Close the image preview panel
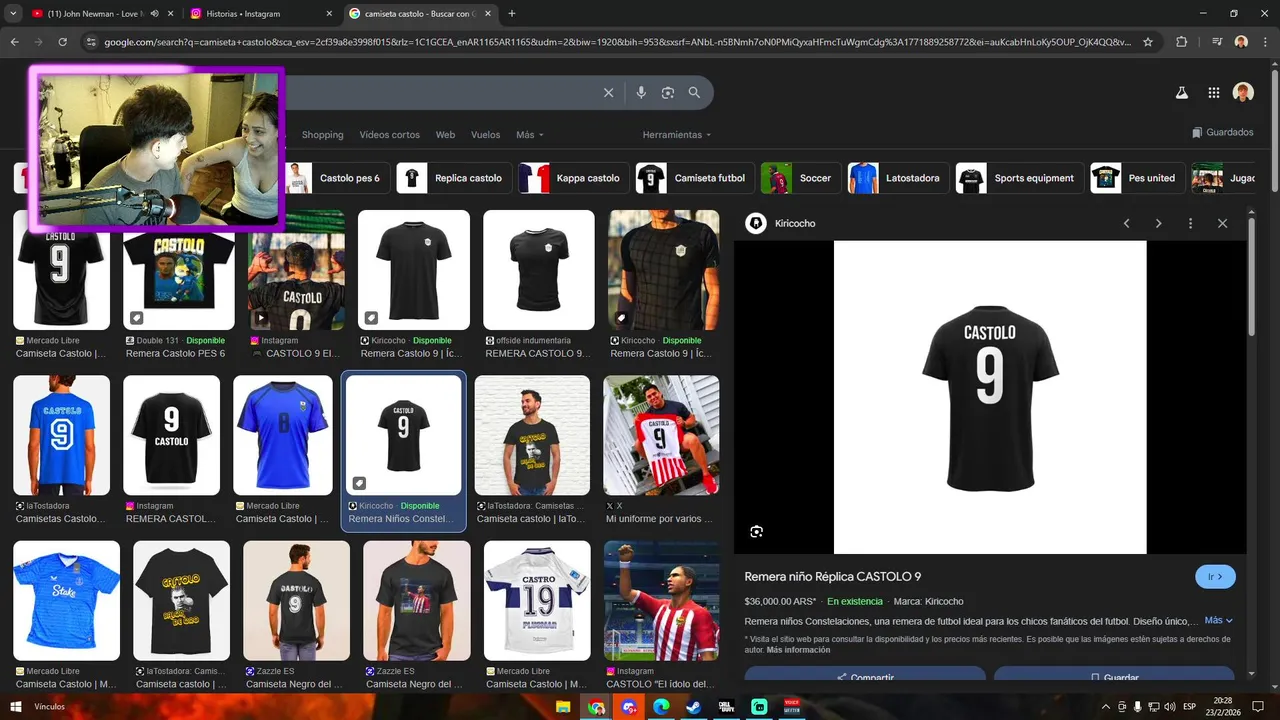This screenshot has height=720, width=1280. (1222, 223)
